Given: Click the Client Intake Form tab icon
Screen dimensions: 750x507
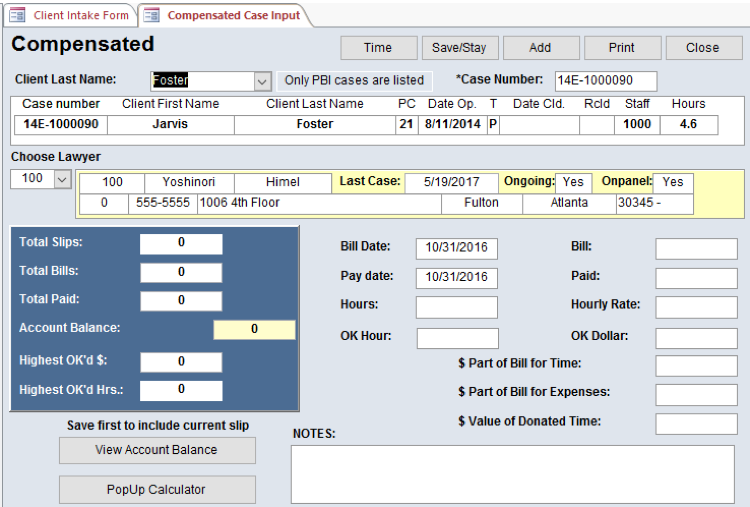Looking at the screenshot, I should [x=17, y=15].
